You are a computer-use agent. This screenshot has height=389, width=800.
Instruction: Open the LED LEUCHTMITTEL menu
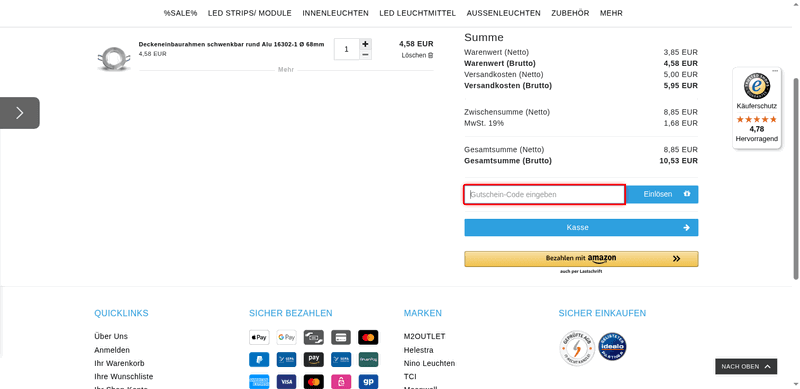tap(417, 13)
